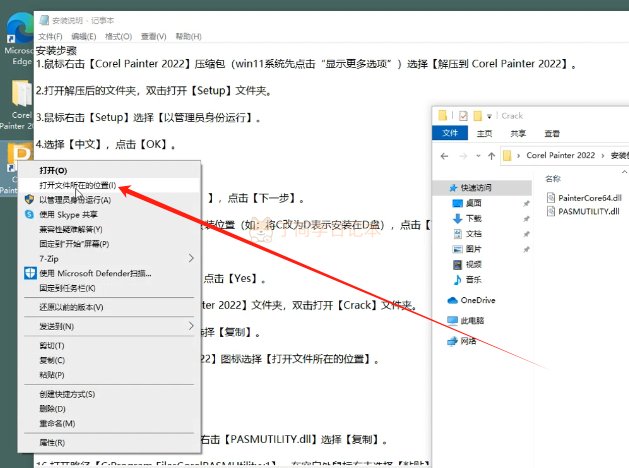This screenshot has width=629, height=468.
Task: Open the Share (共享) tab in Explorer
Action: [518, 133]
